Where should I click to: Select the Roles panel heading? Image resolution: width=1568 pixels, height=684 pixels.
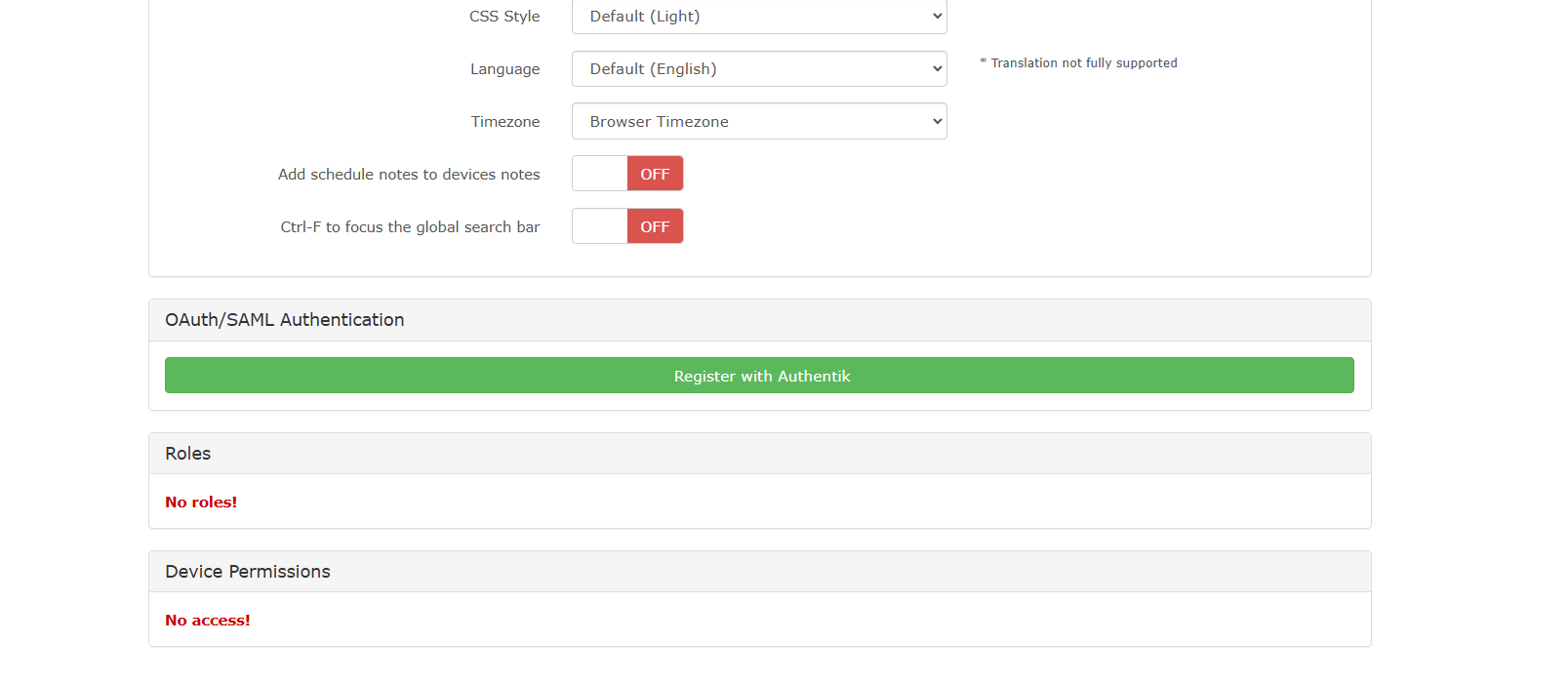click(187, 454)
